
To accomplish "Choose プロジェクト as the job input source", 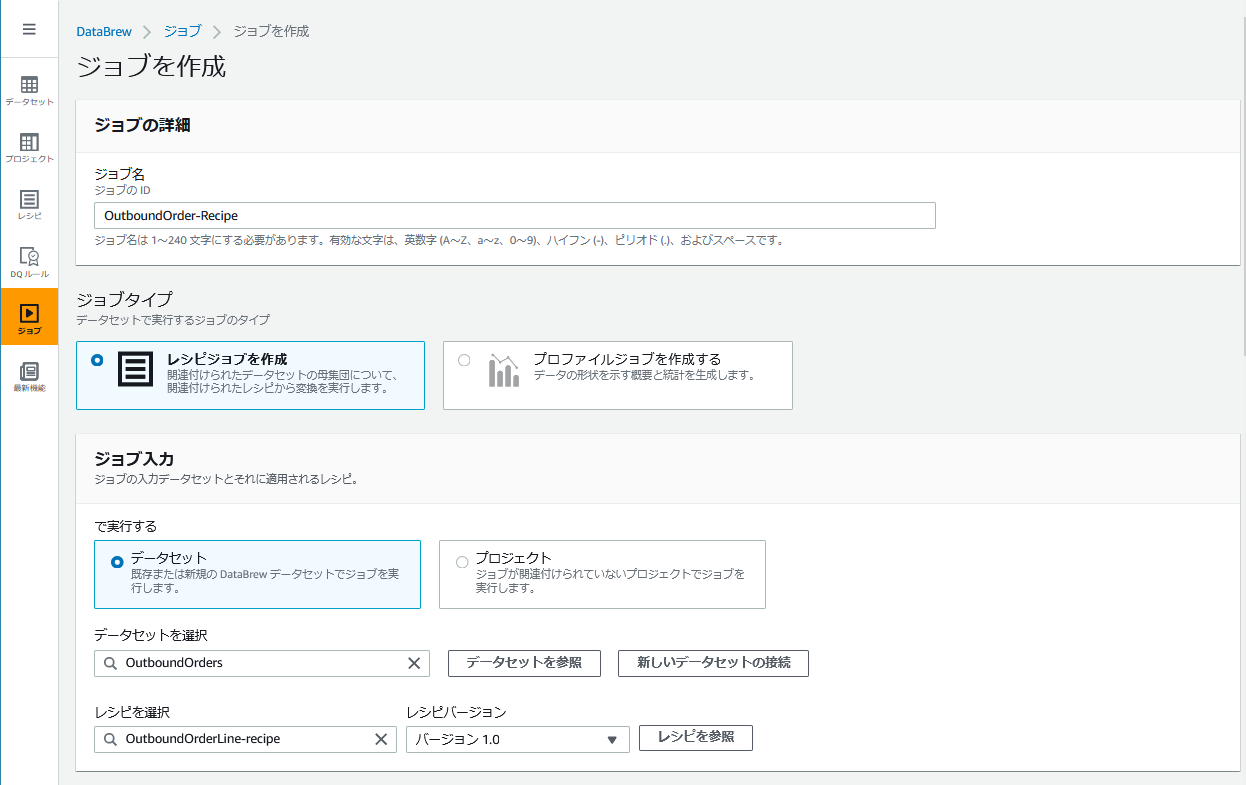I will coord(462,561).
